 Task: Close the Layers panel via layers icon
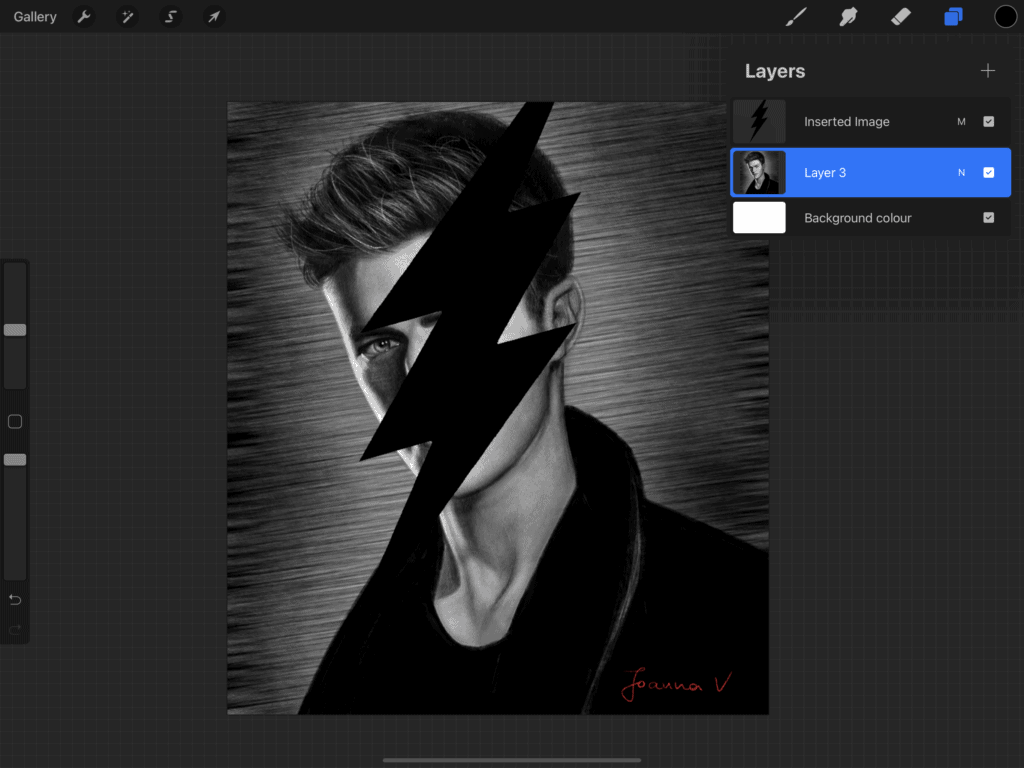953,17
